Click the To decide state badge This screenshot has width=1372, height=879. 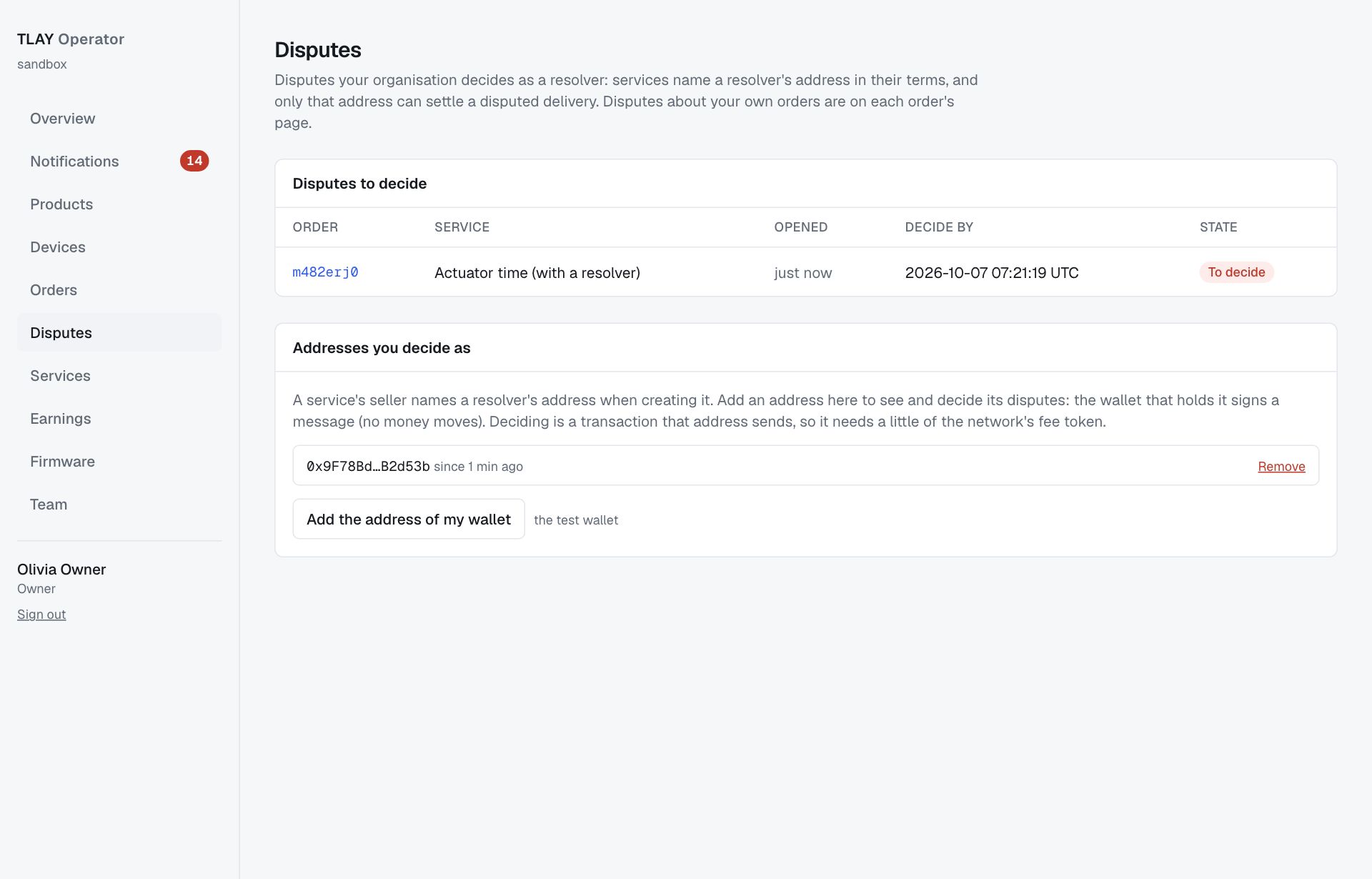(1236, 272)
